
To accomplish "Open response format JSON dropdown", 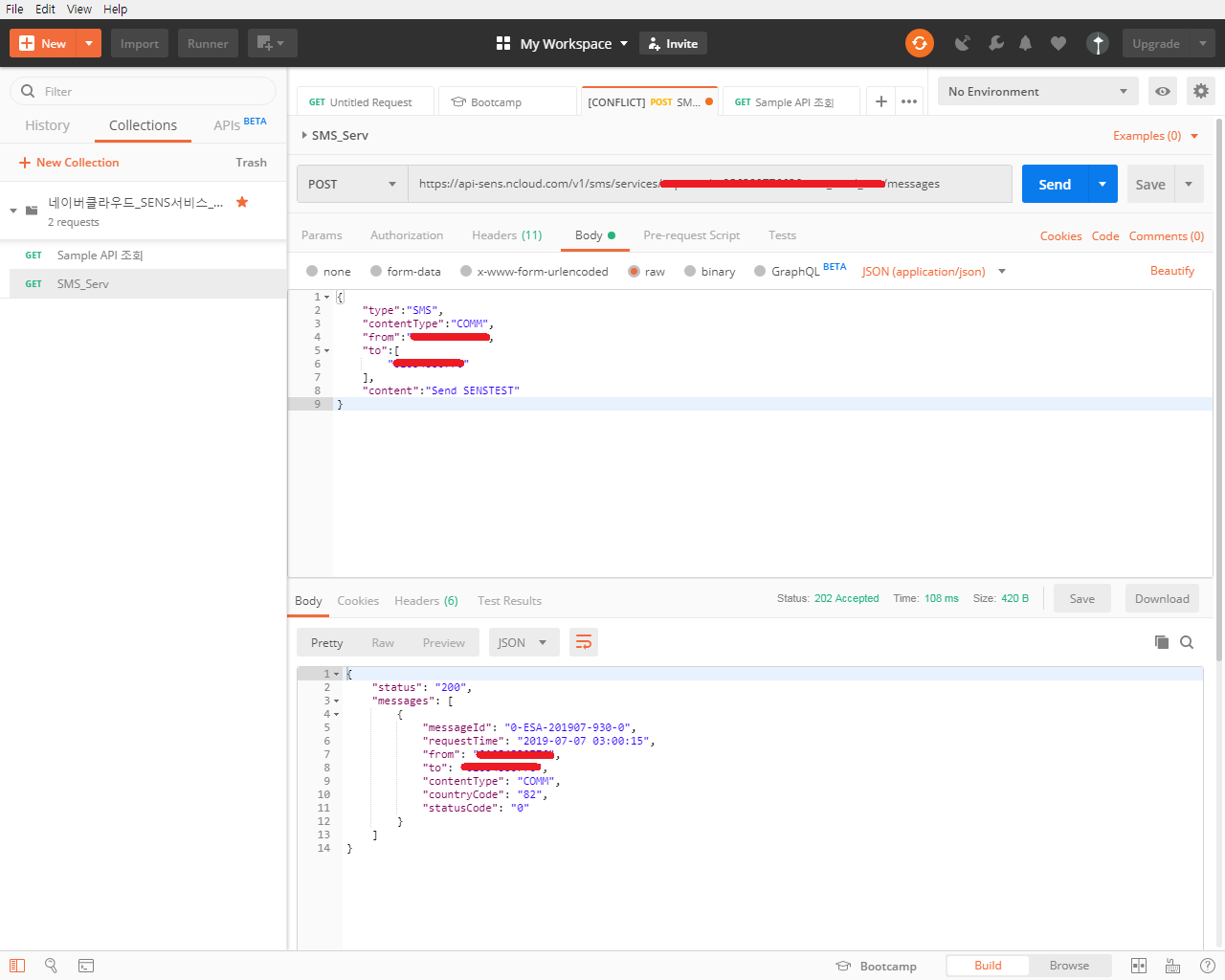I will [523, 642].
